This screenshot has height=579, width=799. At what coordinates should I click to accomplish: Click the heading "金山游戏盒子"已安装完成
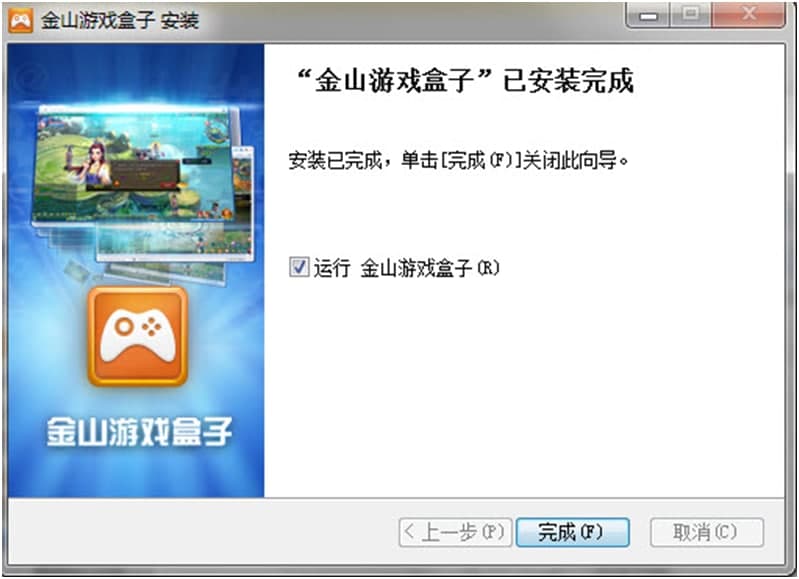point(465,81)
